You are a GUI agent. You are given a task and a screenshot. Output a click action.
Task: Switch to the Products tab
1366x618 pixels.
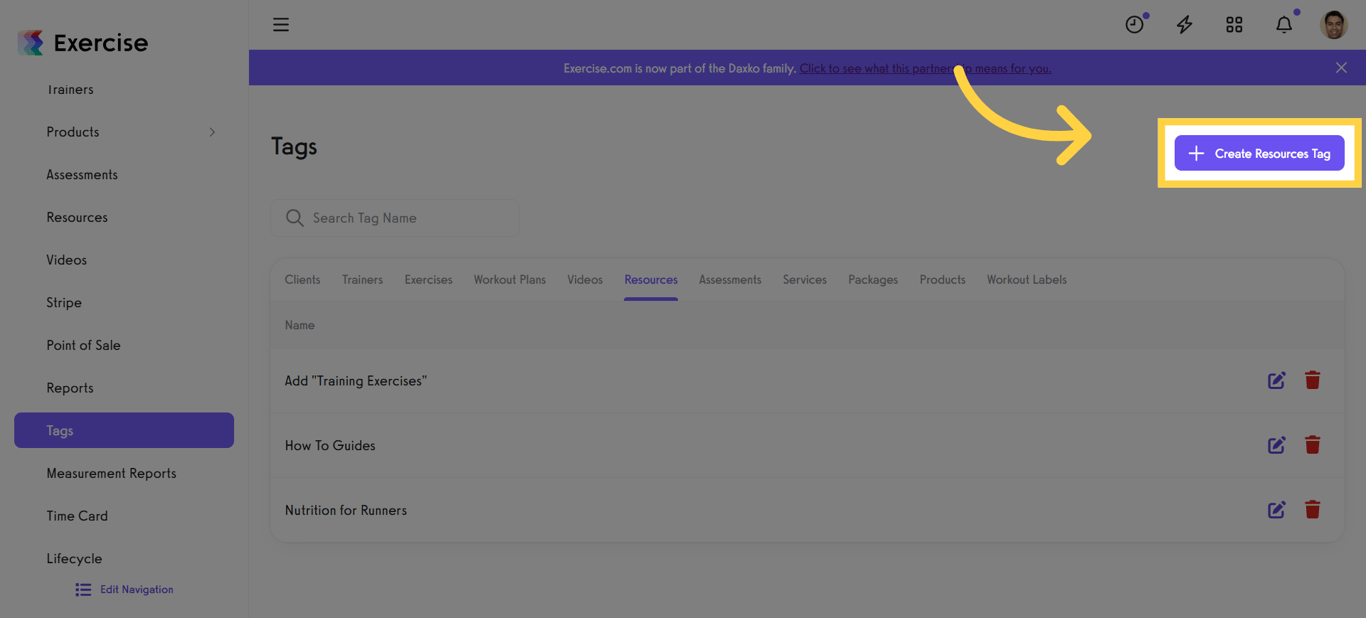[942, 280]
